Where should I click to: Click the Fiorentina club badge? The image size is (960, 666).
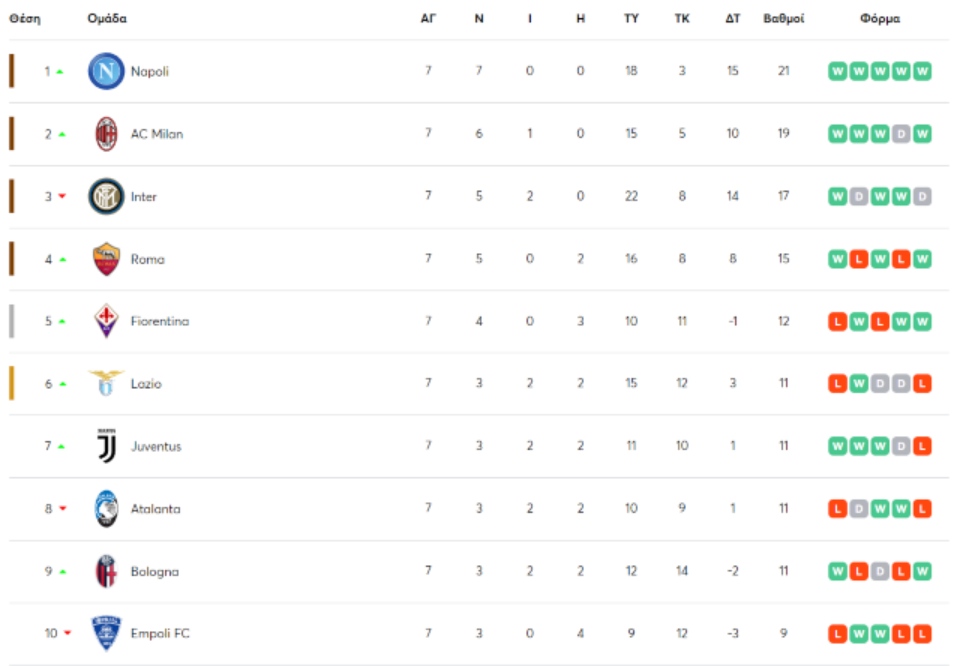pos(106,321)
